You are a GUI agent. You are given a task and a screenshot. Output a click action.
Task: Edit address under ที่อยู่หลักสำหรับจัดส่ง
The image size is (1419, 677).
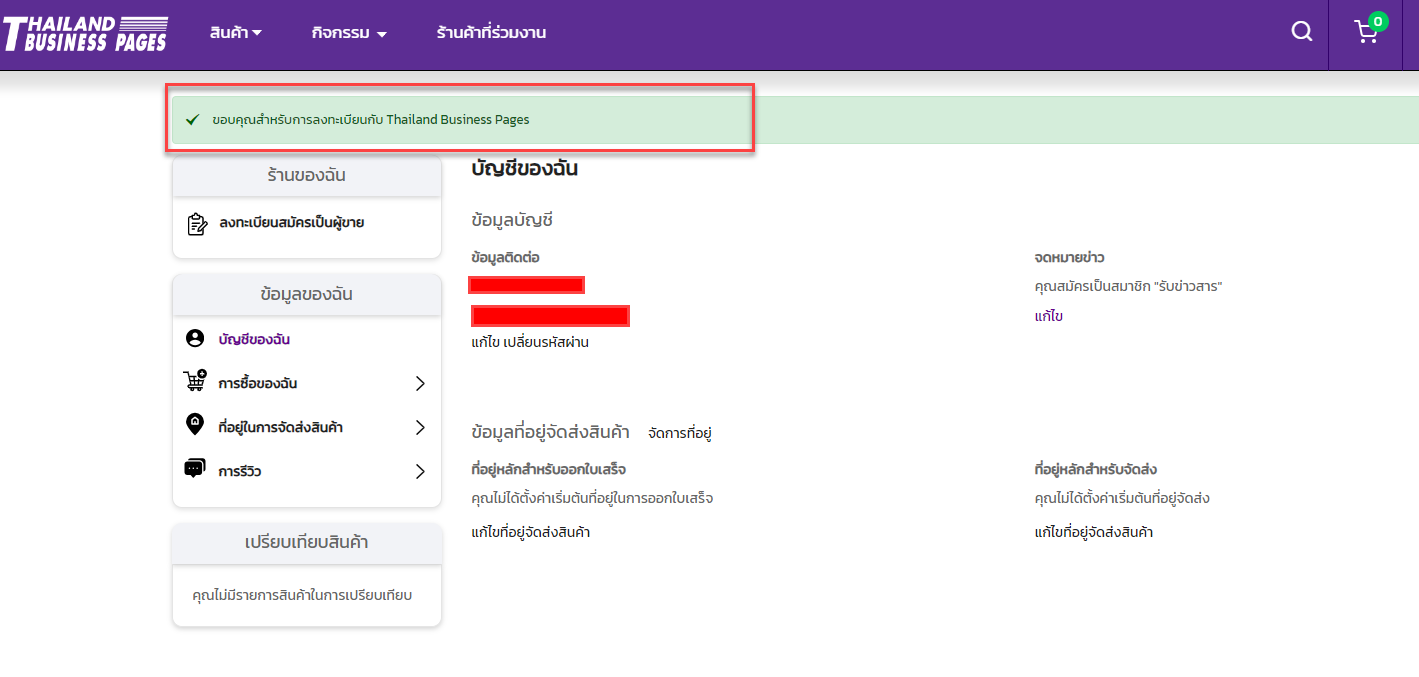click(1093, 532)
